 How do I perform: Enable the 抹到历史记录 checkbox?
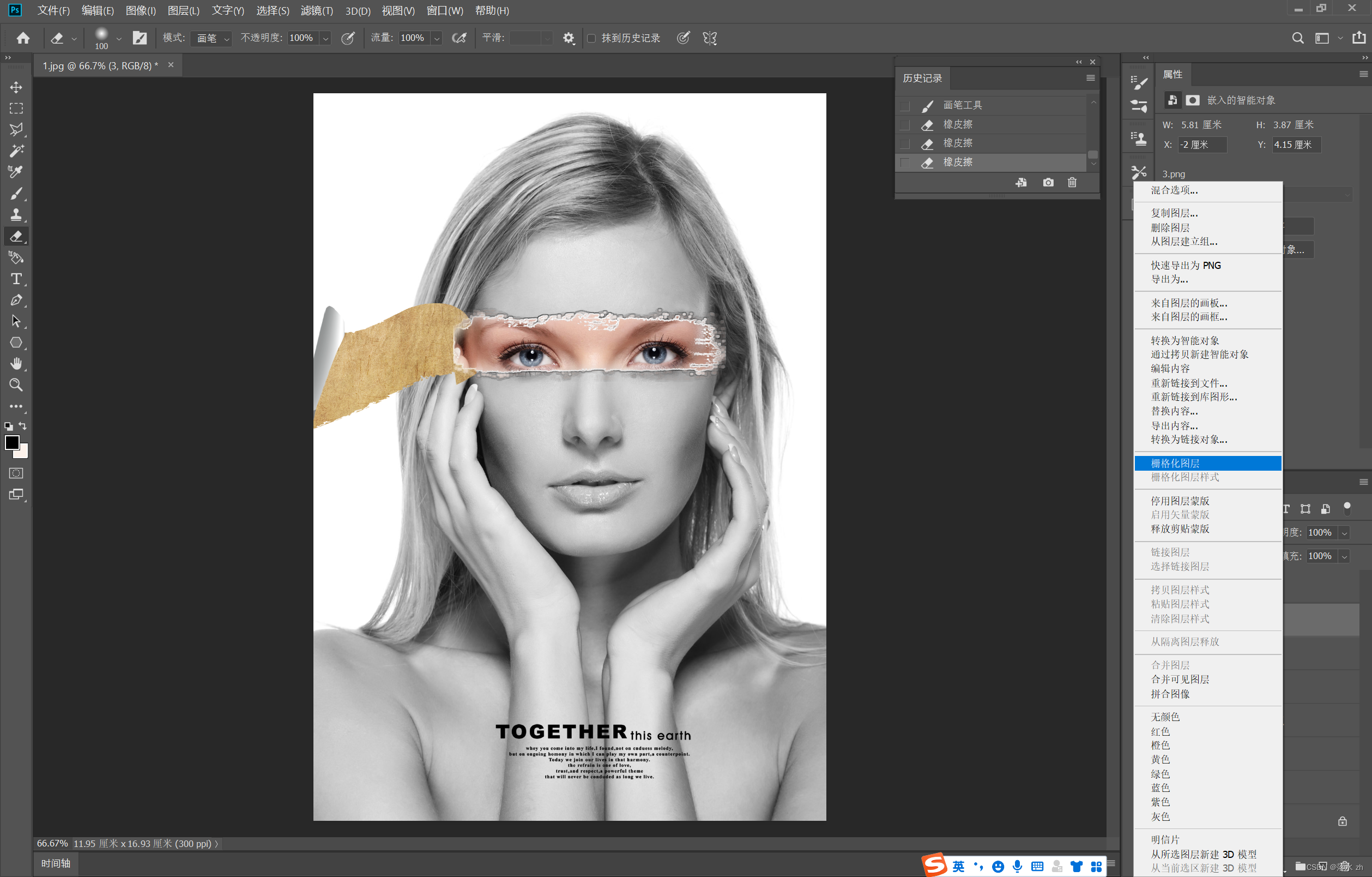coord(591,38)
